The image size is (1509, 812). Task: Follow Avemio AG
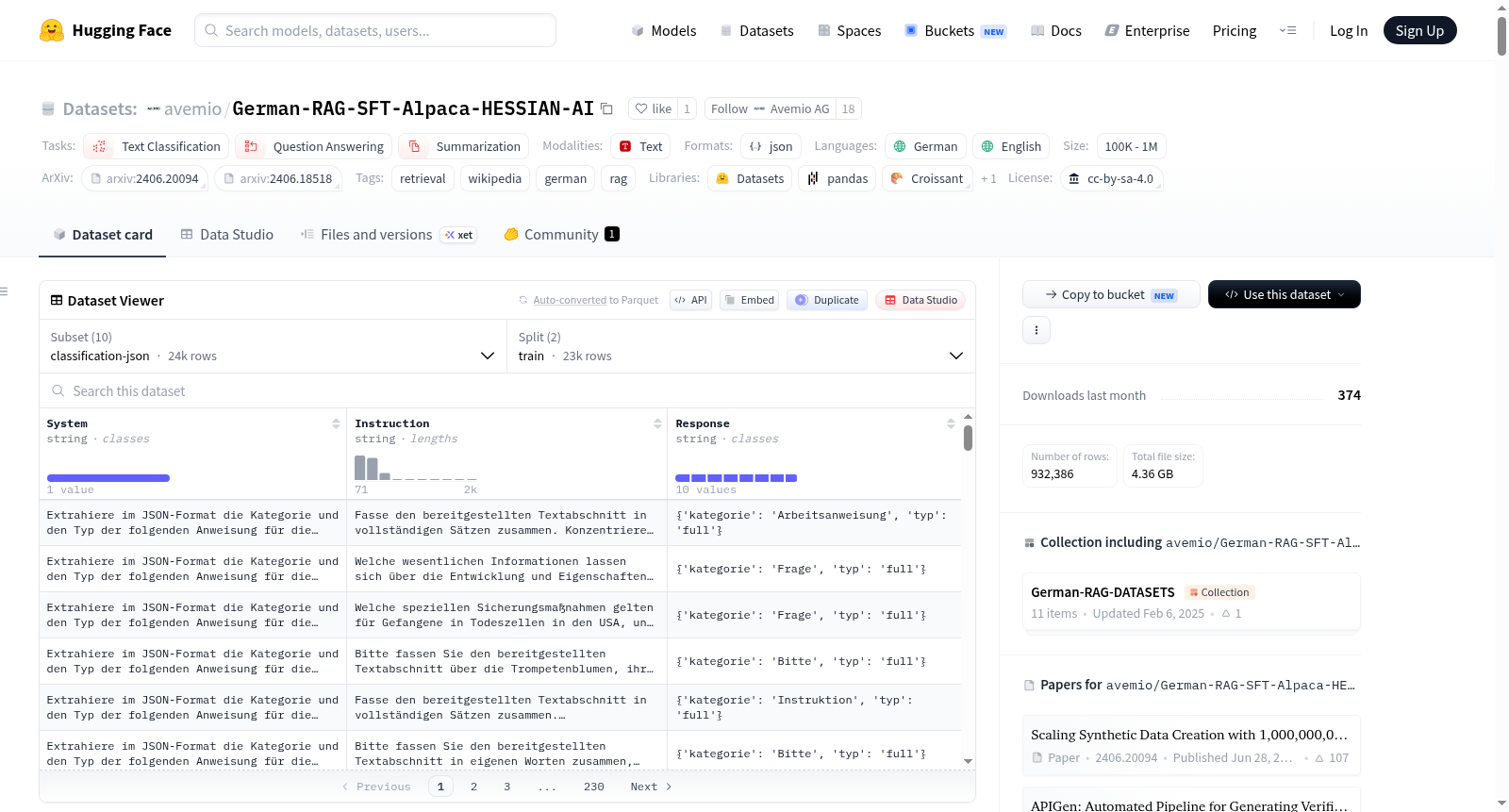[771, 108]
